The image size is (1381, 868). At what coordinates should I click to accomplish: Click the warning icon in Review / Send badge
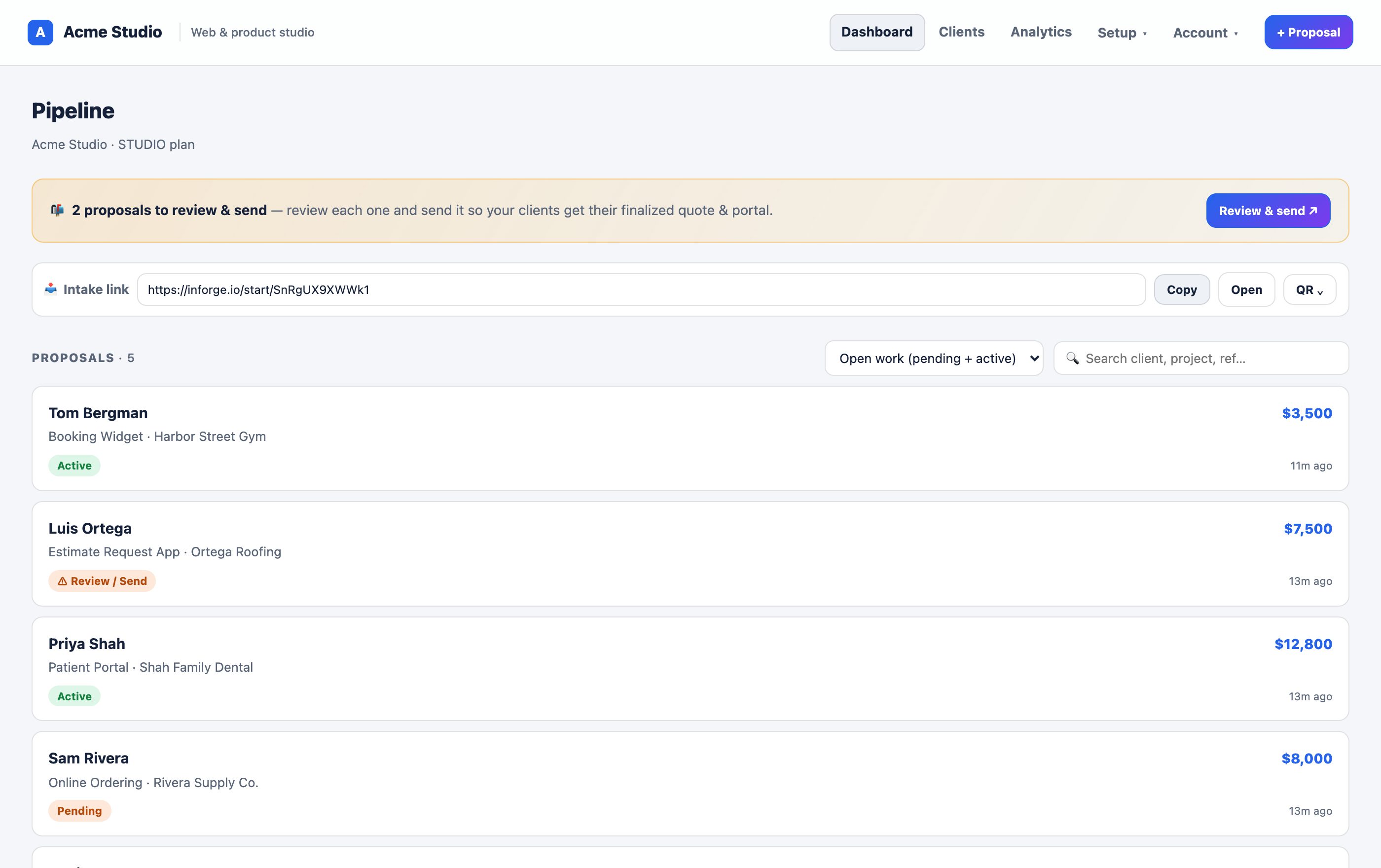[x=63, y=581]
